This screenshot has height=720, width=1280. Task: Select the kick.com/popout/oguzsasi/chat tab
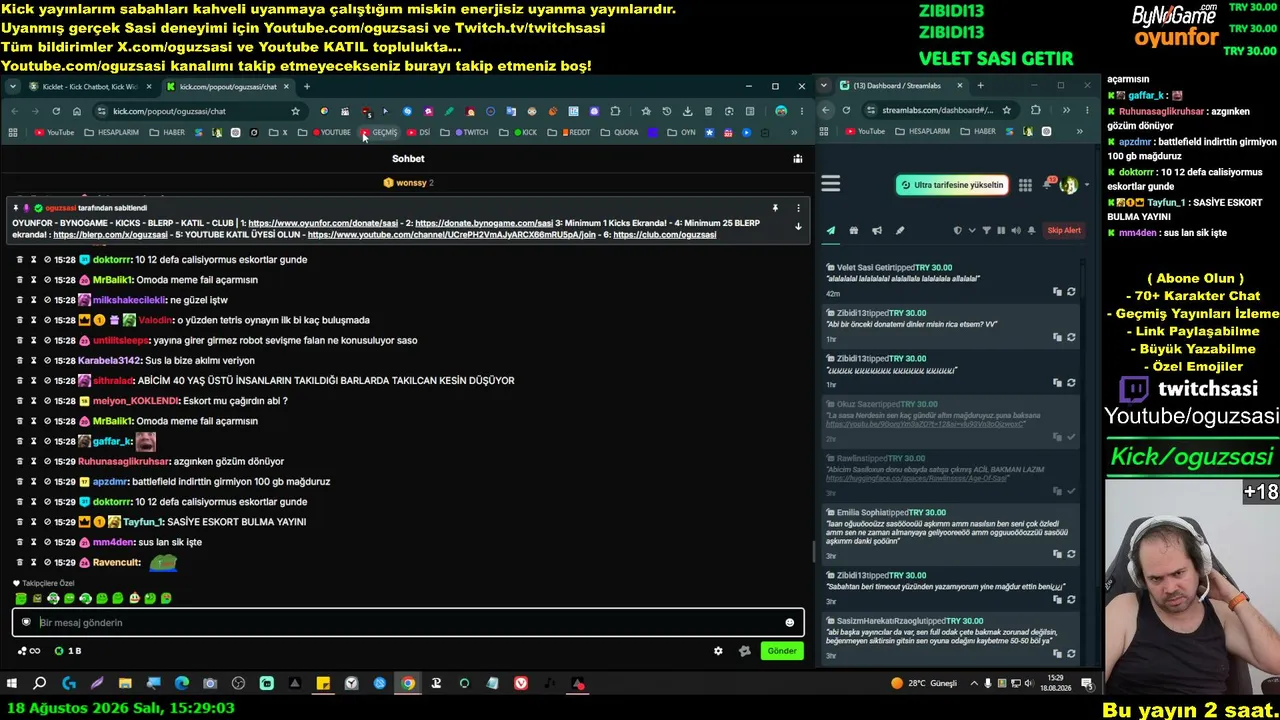coord(228,86)
